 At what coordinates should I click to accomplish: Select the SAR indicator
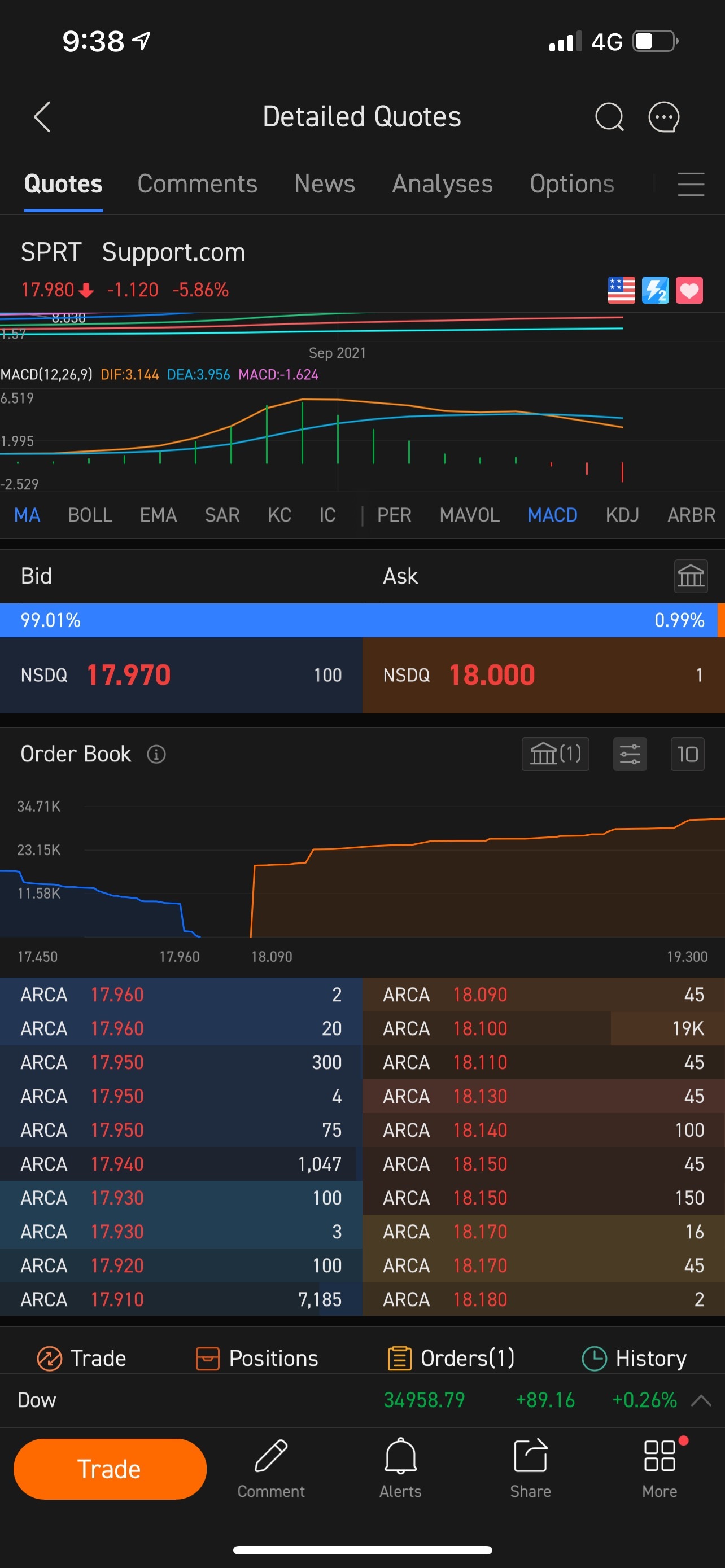[x=222, y=515]
